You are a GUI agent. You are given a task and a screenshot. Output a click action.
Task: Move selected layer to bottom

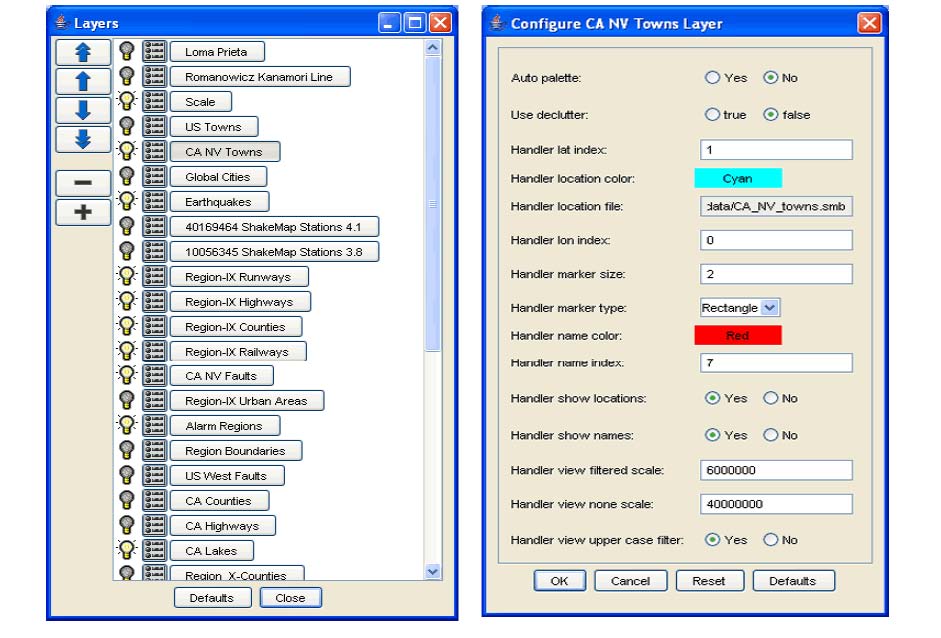pos(83,139)
